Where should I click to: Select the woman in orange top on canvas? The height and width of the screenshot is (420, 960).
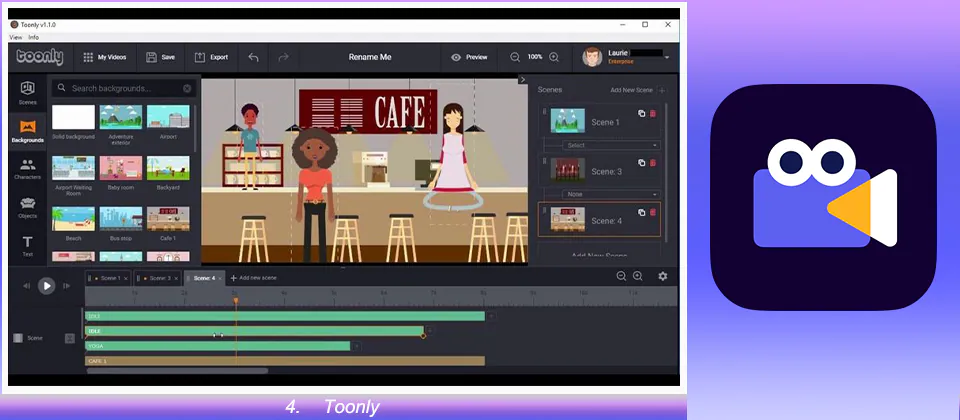(x=315, y=195)
